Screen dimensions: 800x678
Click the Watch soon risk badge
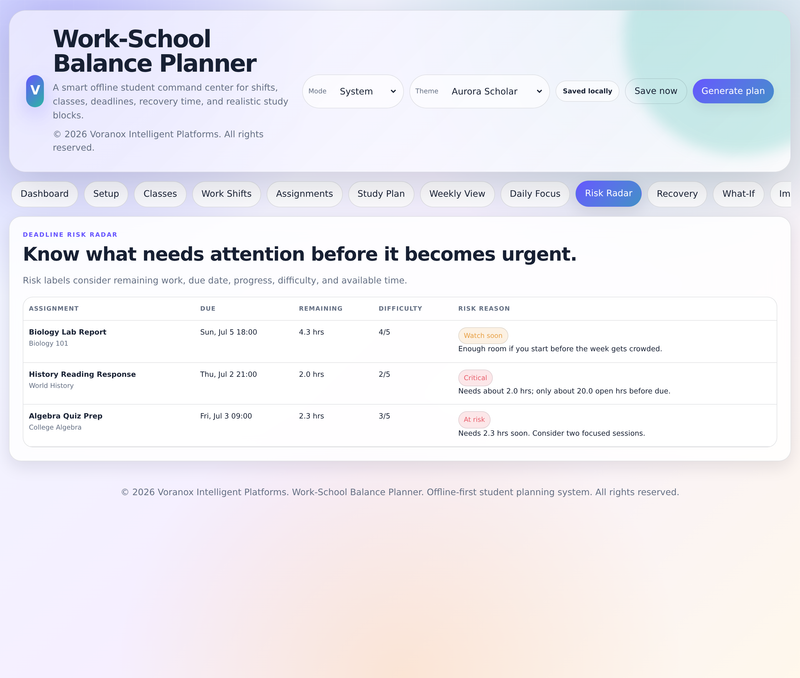click(x=483, y=336)
